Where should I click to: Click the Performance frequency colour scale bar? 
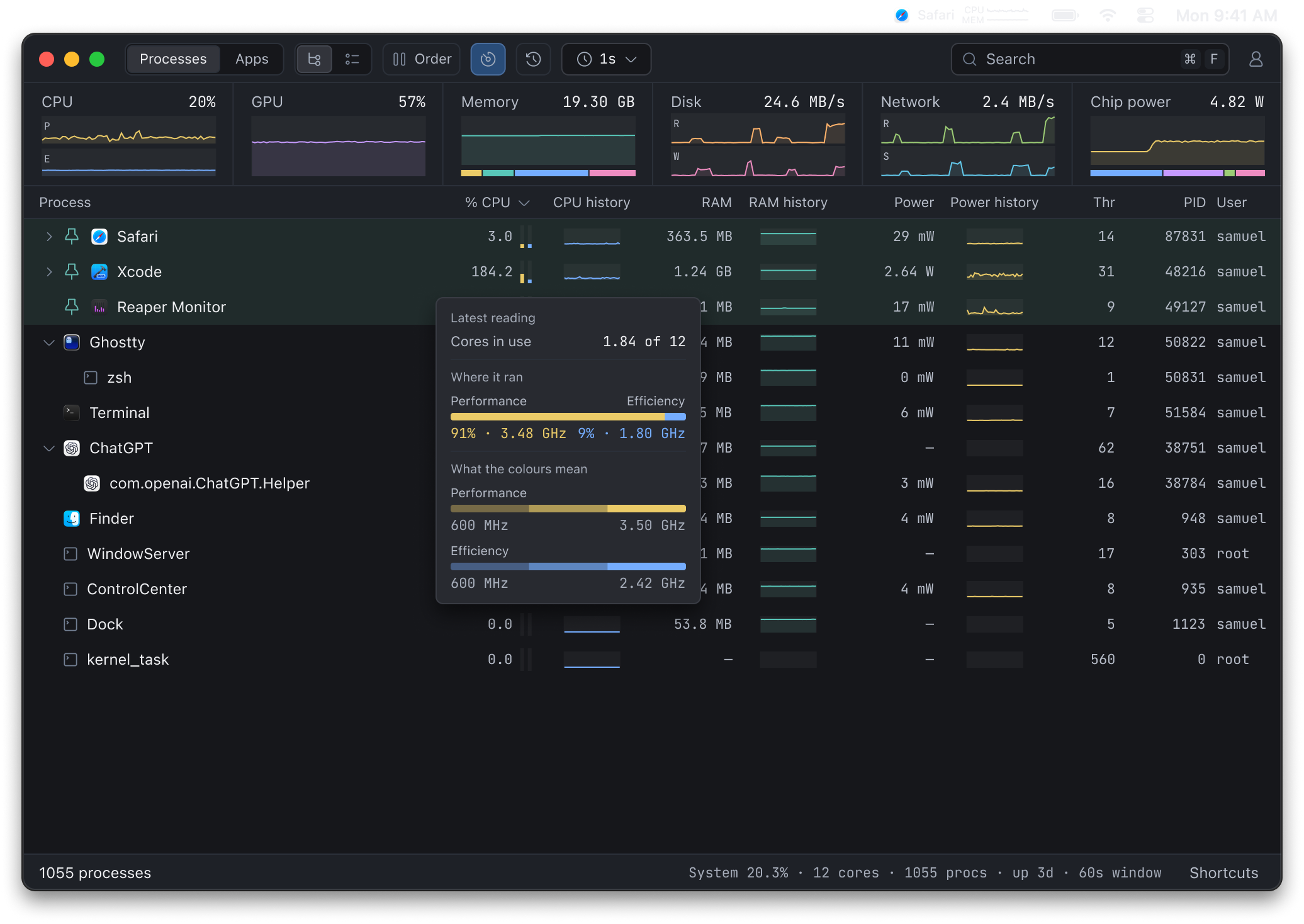pos(568,509)
